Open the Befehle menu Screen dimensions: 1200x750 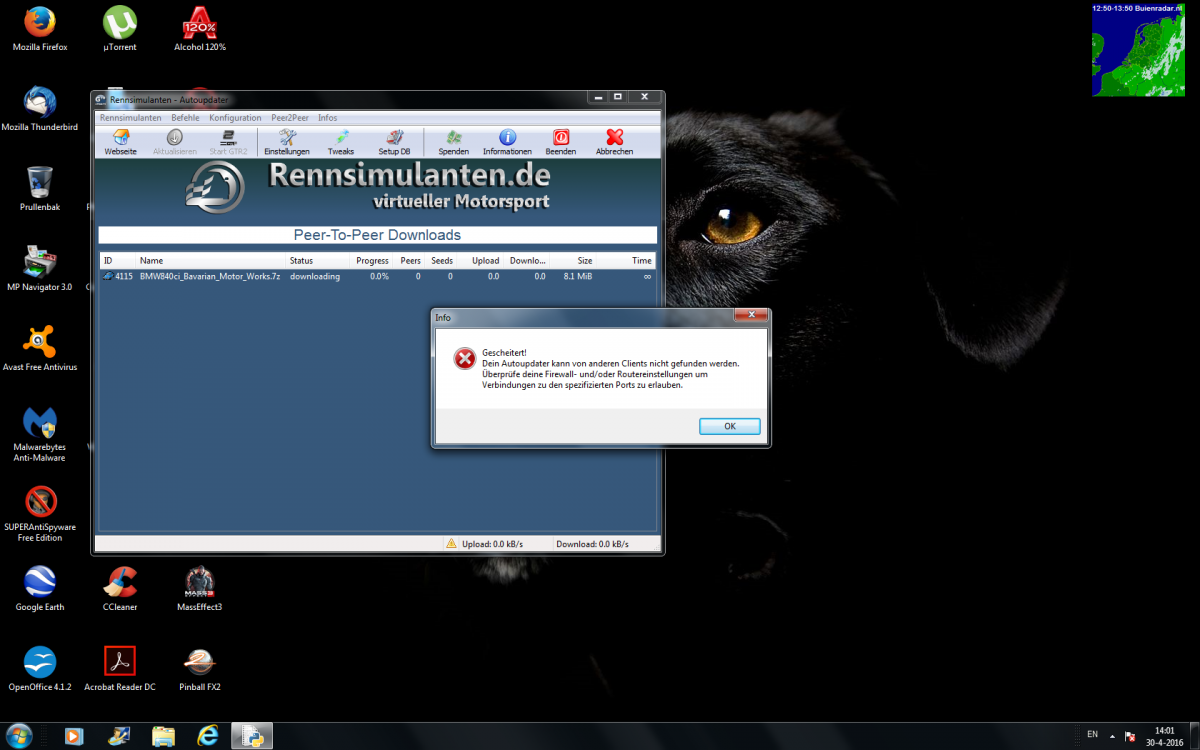pyautogui.click(x=185, y=118)
